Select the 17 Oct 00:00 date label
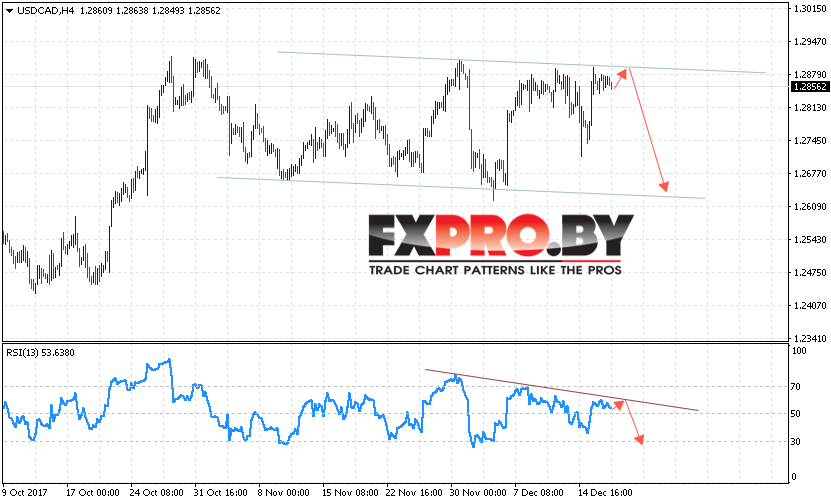 [x=93, y=492]
